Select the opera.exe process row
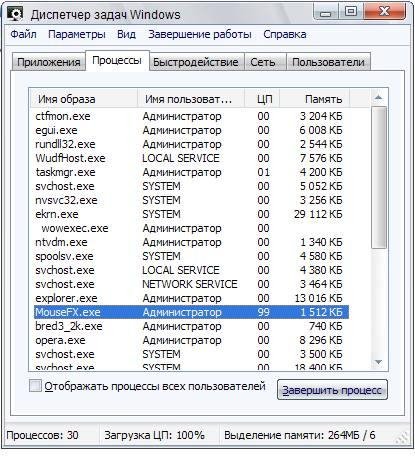This screenshot has height=456, width=415. [x=192, y=340]
